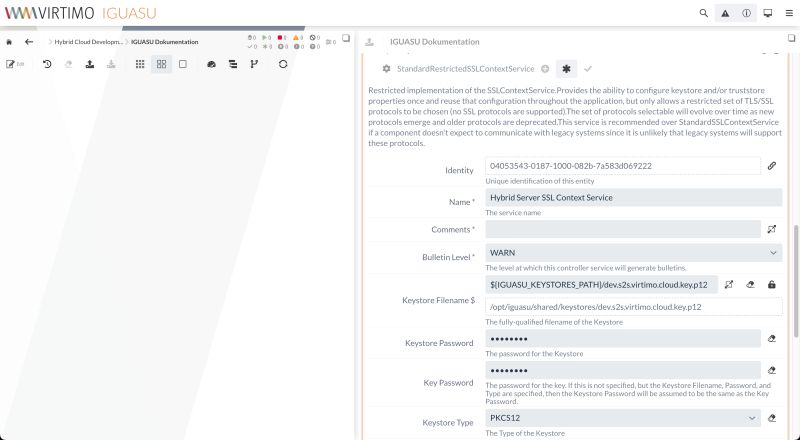Viewport: 800px width, 440px height.
Task: Clear Keystore Filename with eraser icon
Action: tap(751, 285)
